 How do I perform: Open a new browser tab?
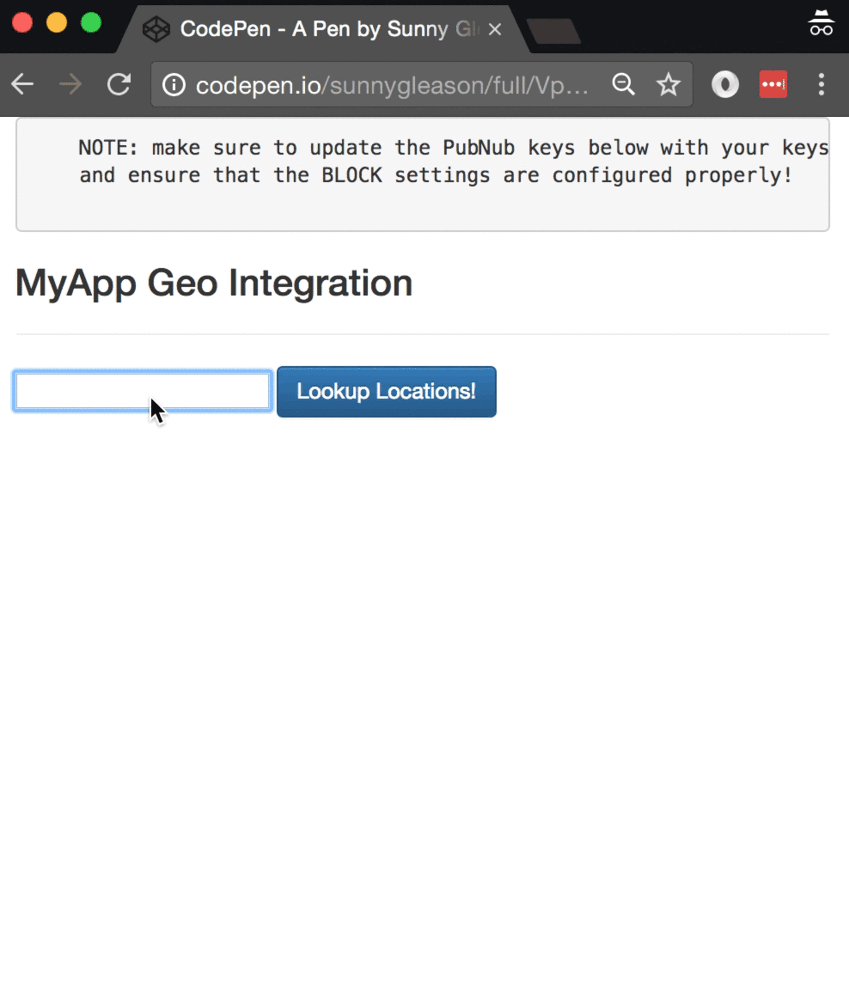[553, 31]
